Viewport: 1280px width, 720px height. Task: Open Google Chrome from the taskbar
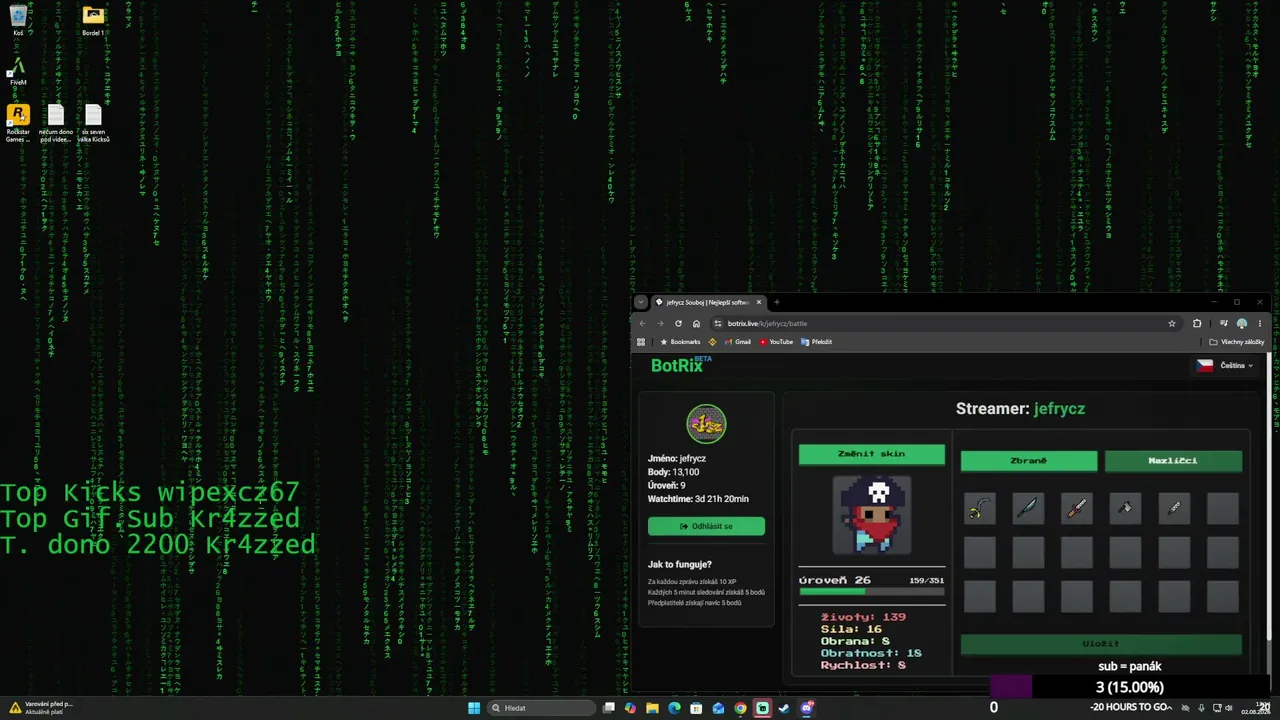(x=740, y=708)
